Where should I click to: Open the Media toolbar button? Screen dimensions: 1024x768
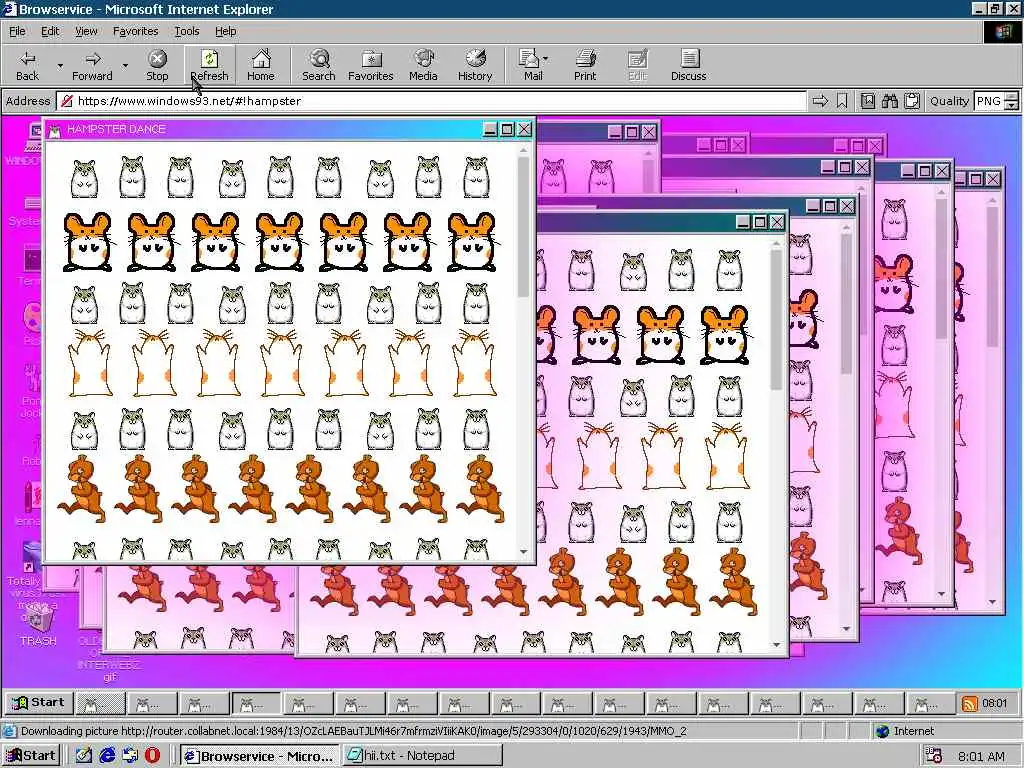click(x=423, y=65)
